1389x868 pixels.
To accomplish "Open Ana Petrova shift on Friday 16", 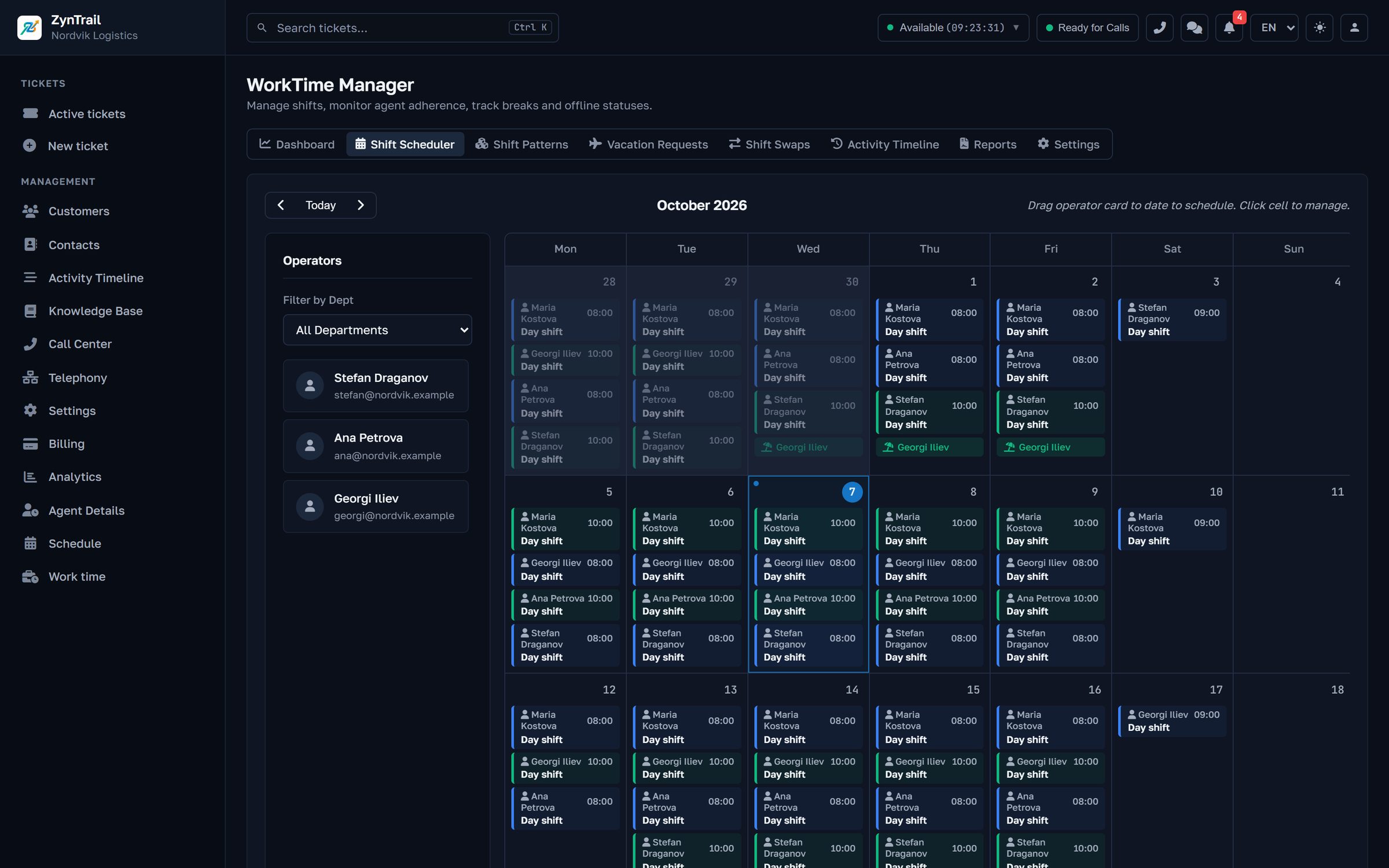I will point(1050,808).
